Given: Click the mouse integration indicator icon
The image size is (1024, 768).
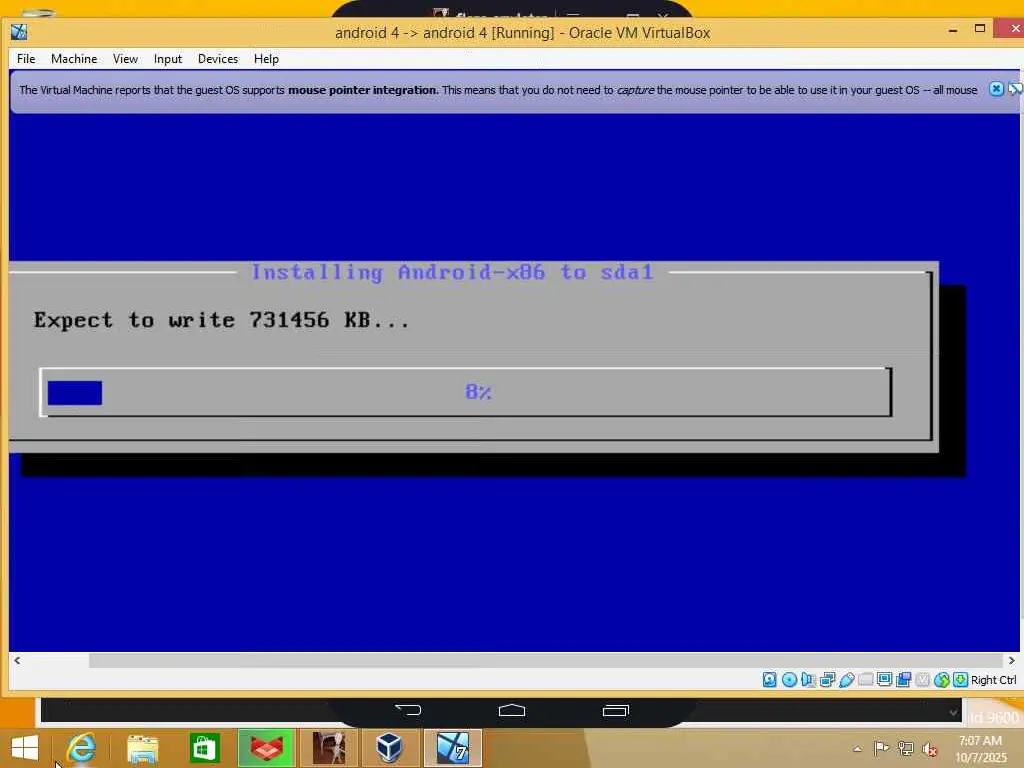Looking at the screenshot, I should [x=941, y=680].
